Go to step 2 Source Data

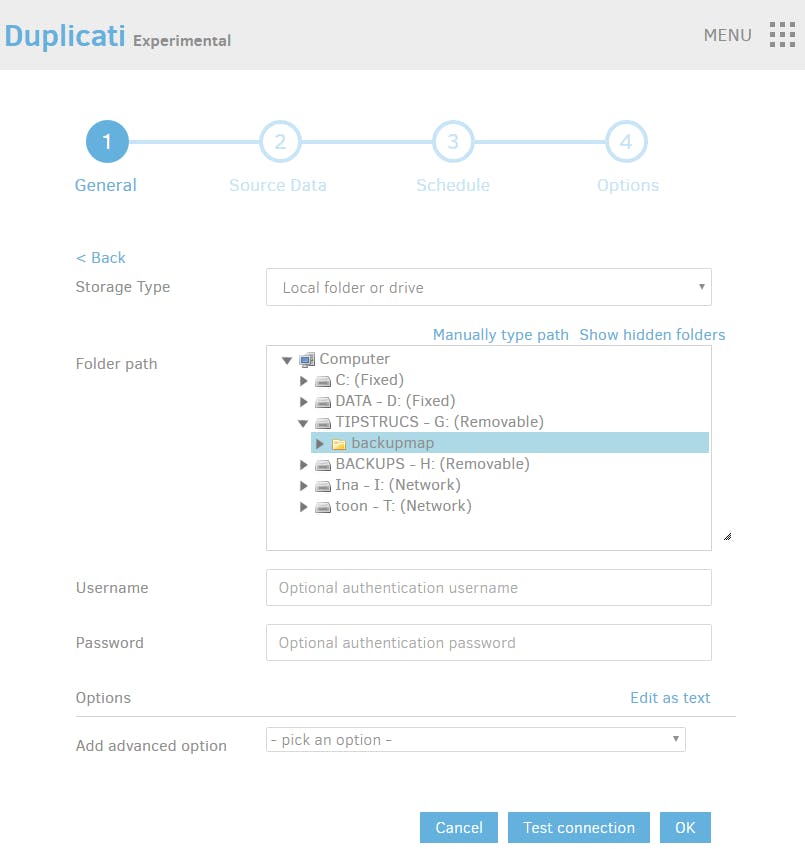pos(280,141)
